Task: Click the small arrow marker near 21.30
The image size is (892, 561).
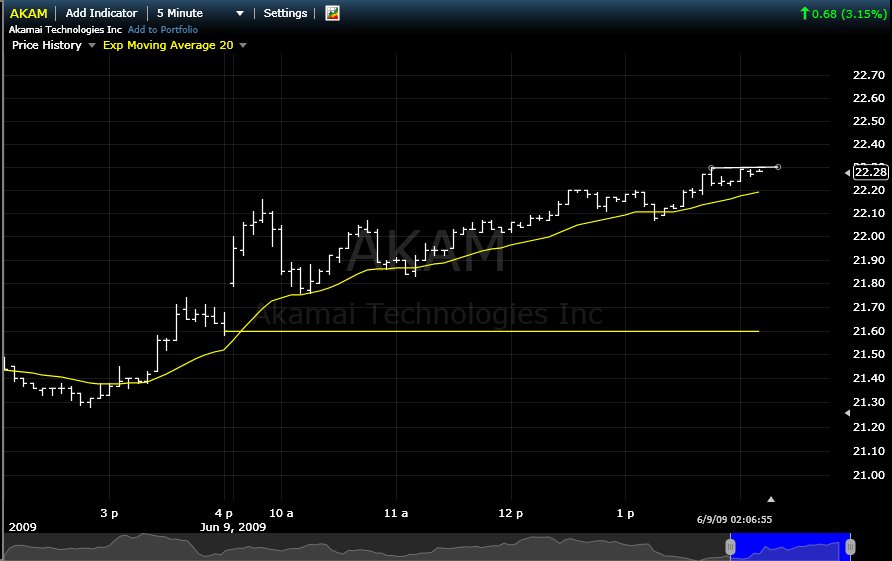Action: [x=848, y=413]
